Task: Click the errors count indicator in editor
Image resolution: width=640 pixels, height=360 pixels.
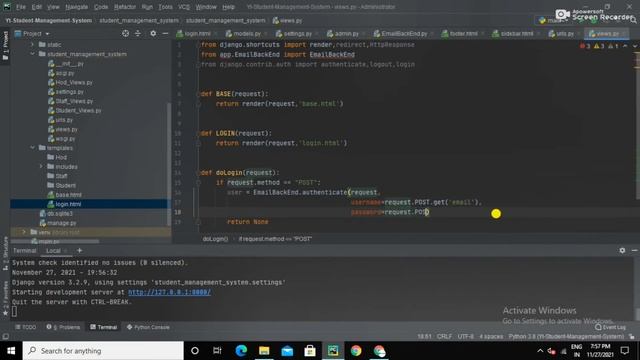Action: click(x=584, y=46)
